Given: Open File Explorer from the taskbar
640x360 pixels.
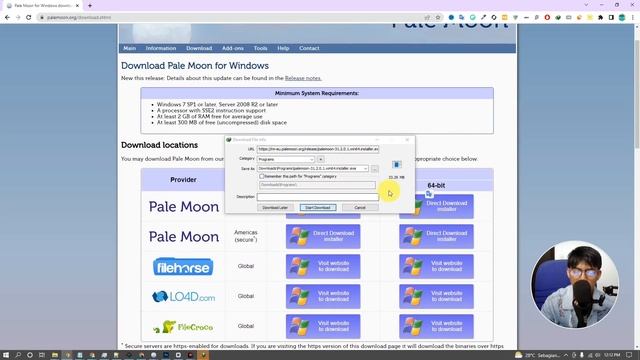Looking at the screenshot, I should tap(55, 355).
